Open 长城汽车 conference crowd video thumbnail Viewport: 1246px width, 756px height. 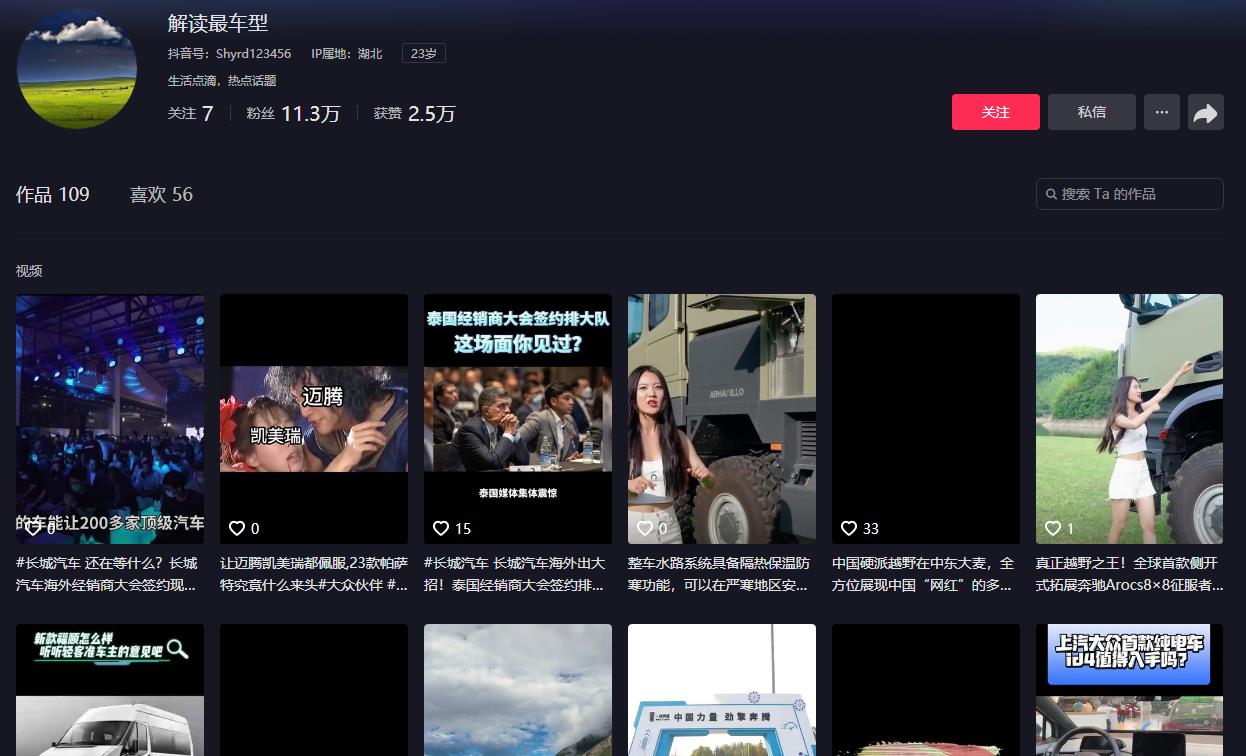(110, 419)
